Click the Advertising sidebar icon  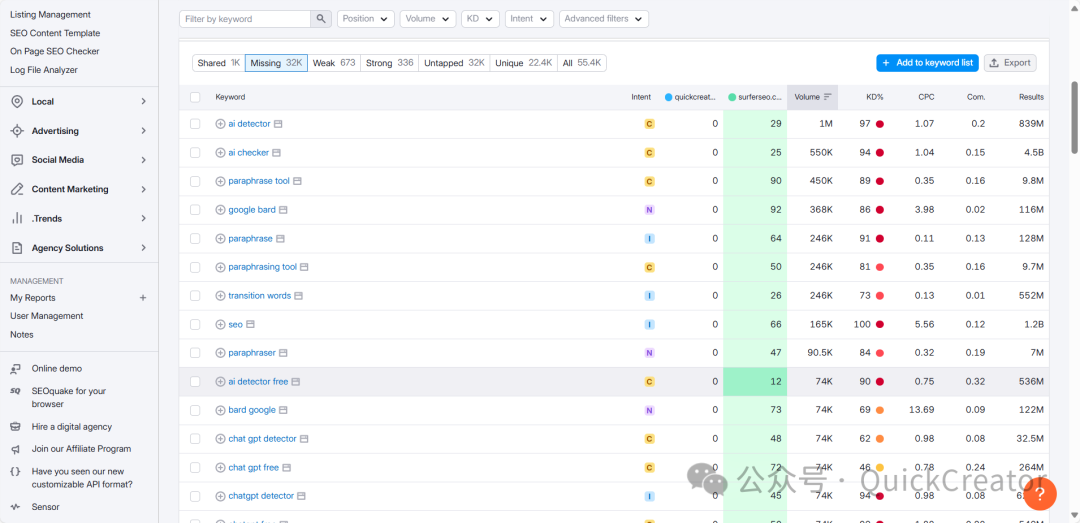tap(17, 131)
